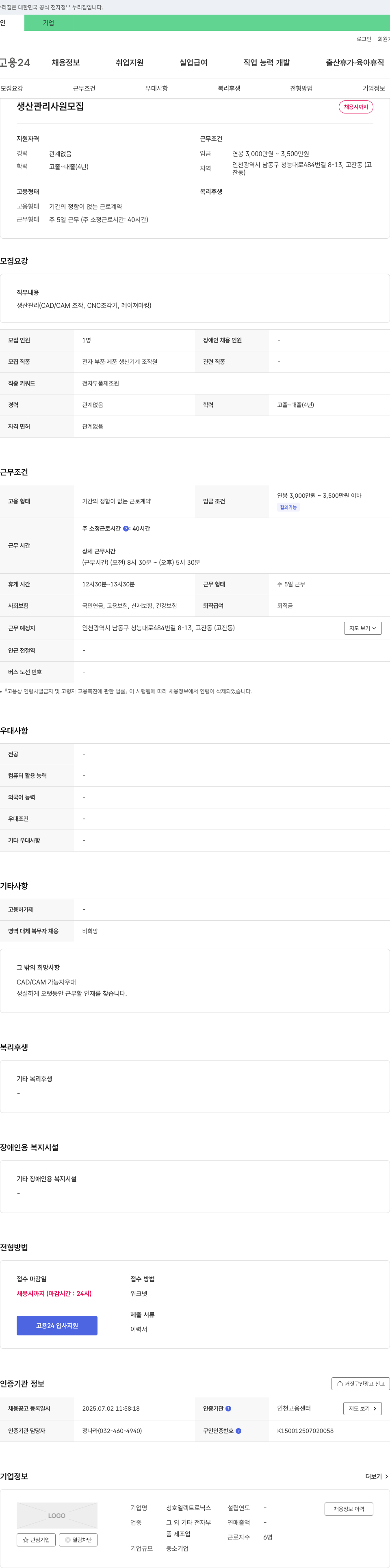Click the 6명 employee count value
The image size is (390, 1568).
tap(268, 1538)
